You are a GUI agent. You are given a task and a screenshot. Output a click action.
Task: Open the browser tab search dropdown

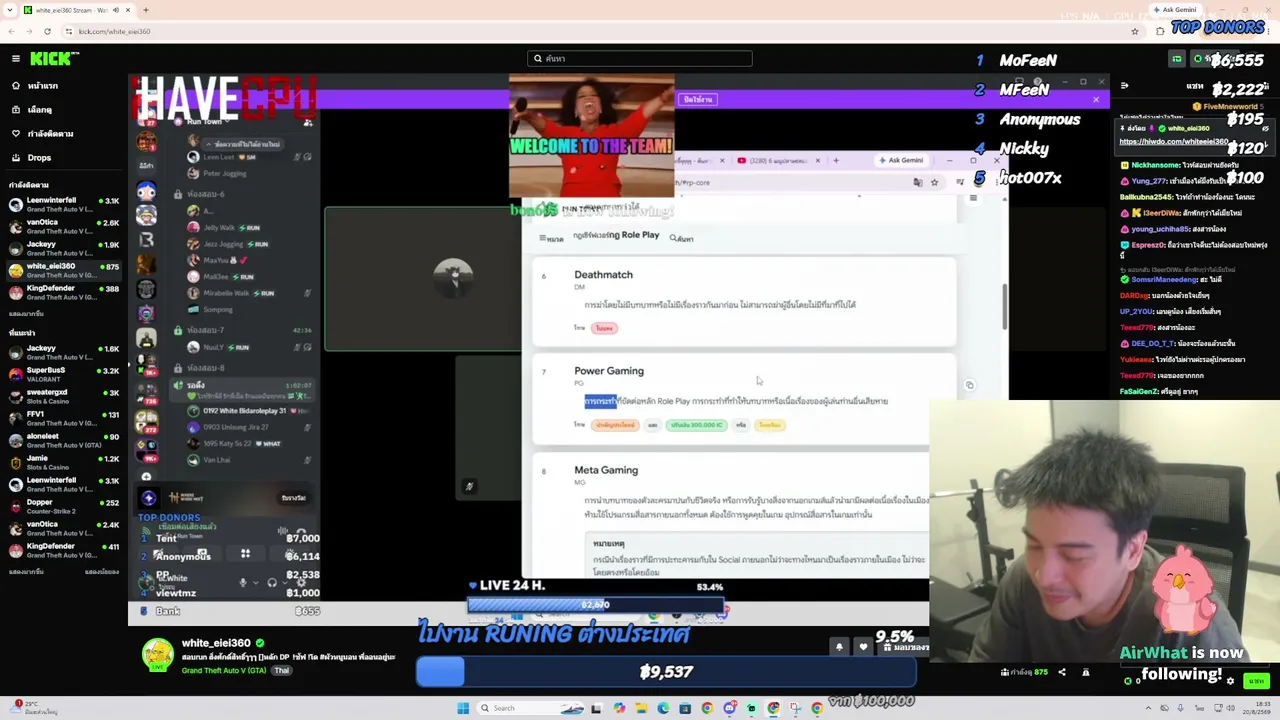tap(10, 10)
